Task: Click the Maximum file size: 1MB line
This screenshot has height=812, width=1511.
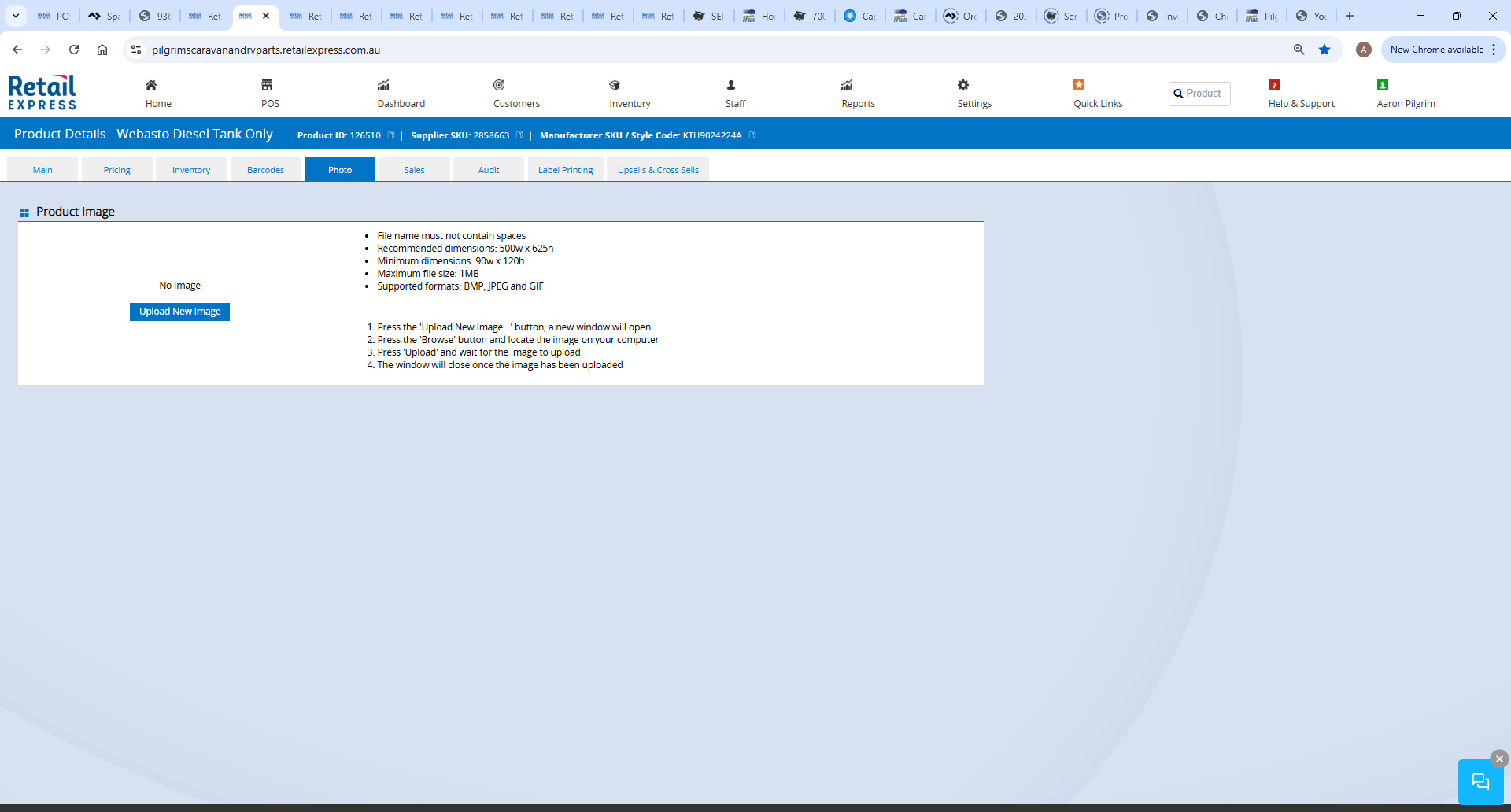Action: point(428,274)
